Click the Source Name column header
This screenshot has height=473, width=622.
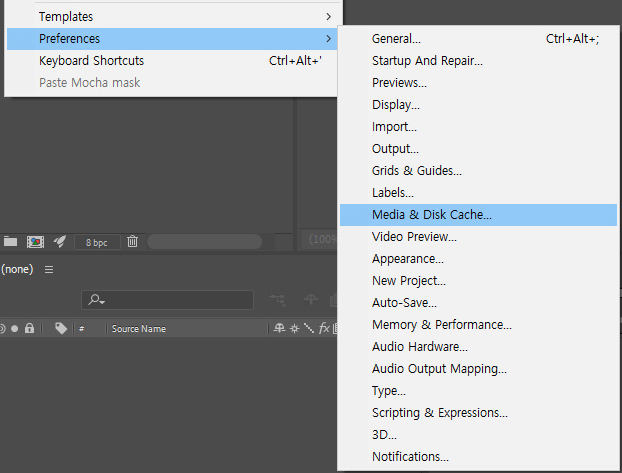tap(138, 329)
